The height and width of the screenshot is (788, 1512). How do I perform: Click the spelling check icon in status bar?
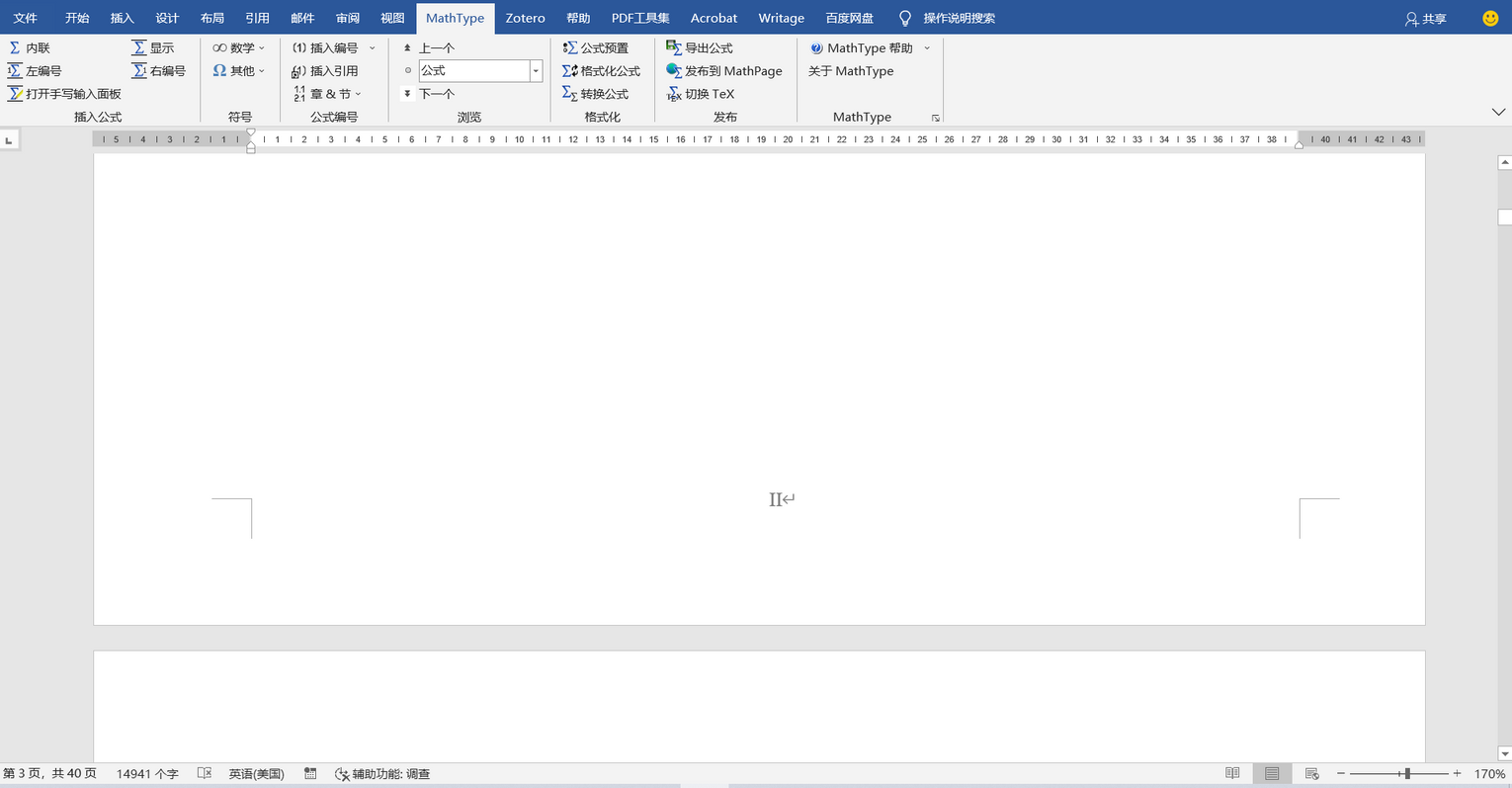(205, 773)
